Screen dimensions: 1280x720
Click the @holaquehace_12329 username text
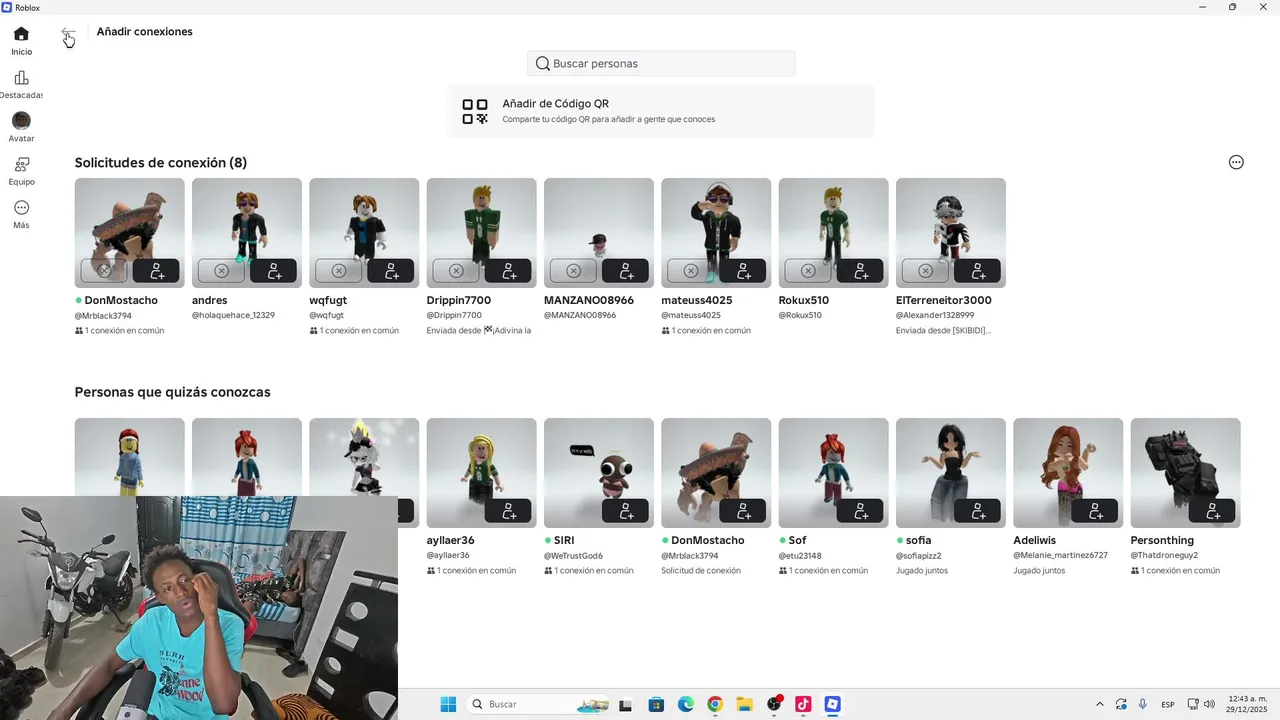click(233, 315)
